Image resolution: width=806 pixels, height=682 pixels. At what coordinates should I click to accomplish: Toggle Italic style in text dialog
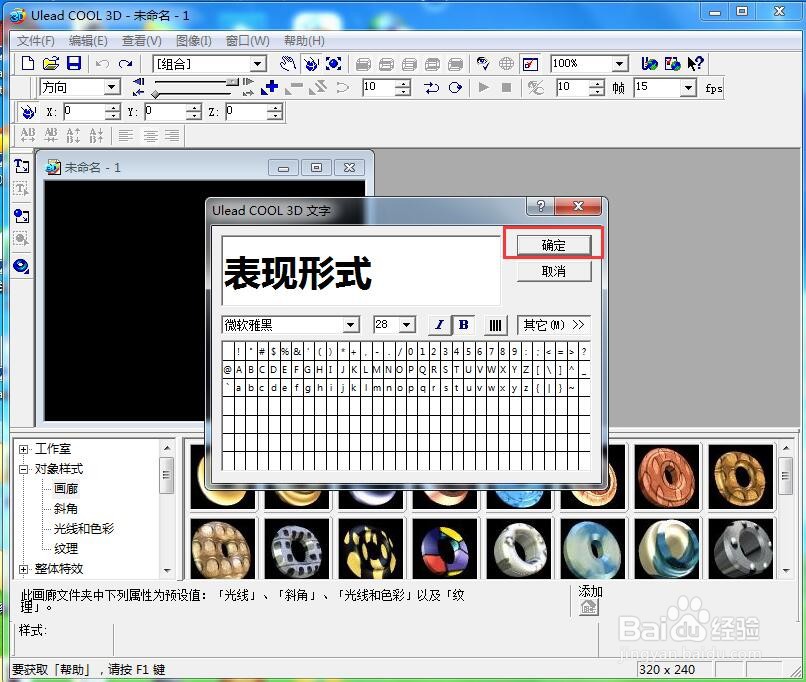pos(439,325)
